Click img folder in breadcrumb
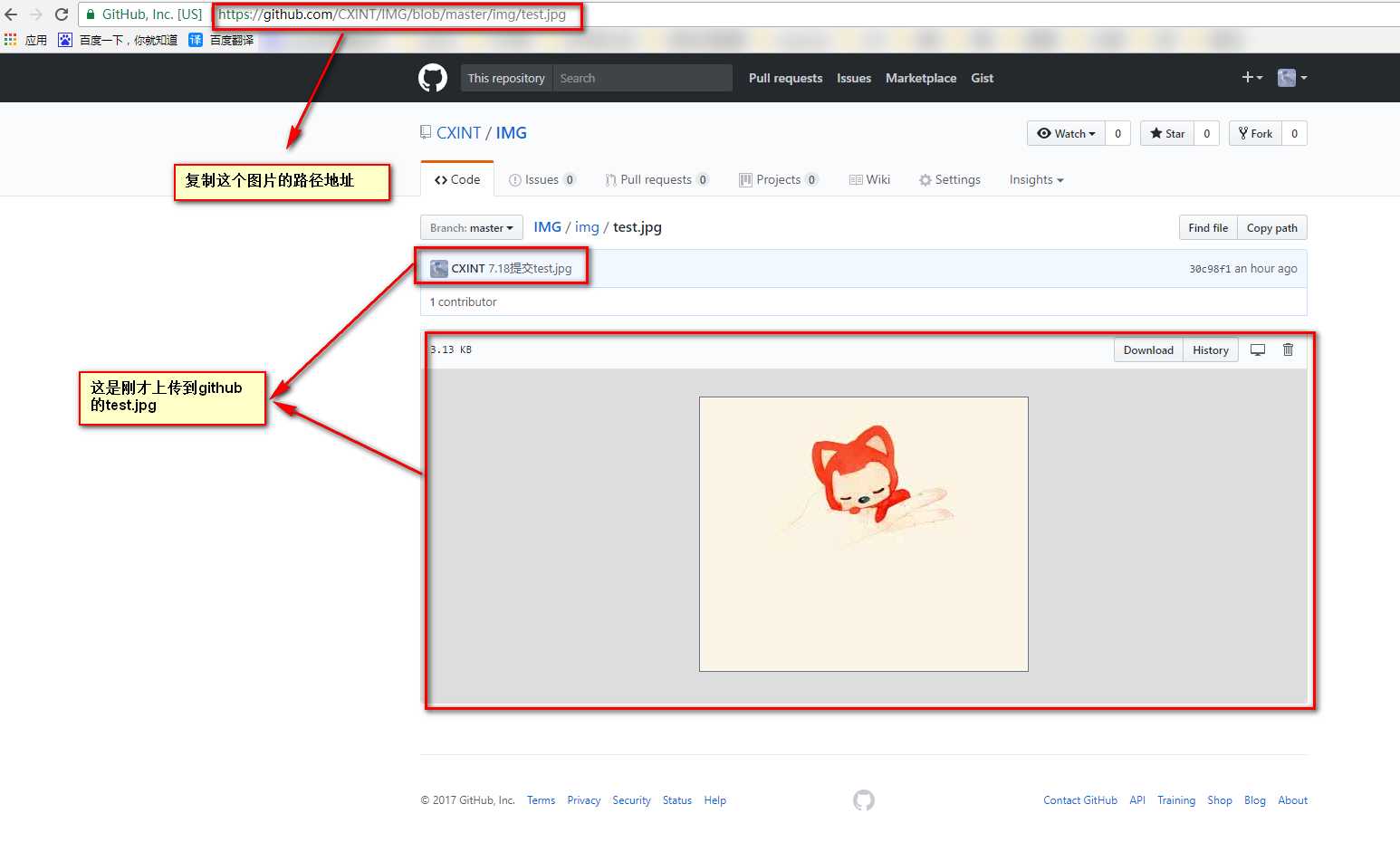 (x=587, y=227)
